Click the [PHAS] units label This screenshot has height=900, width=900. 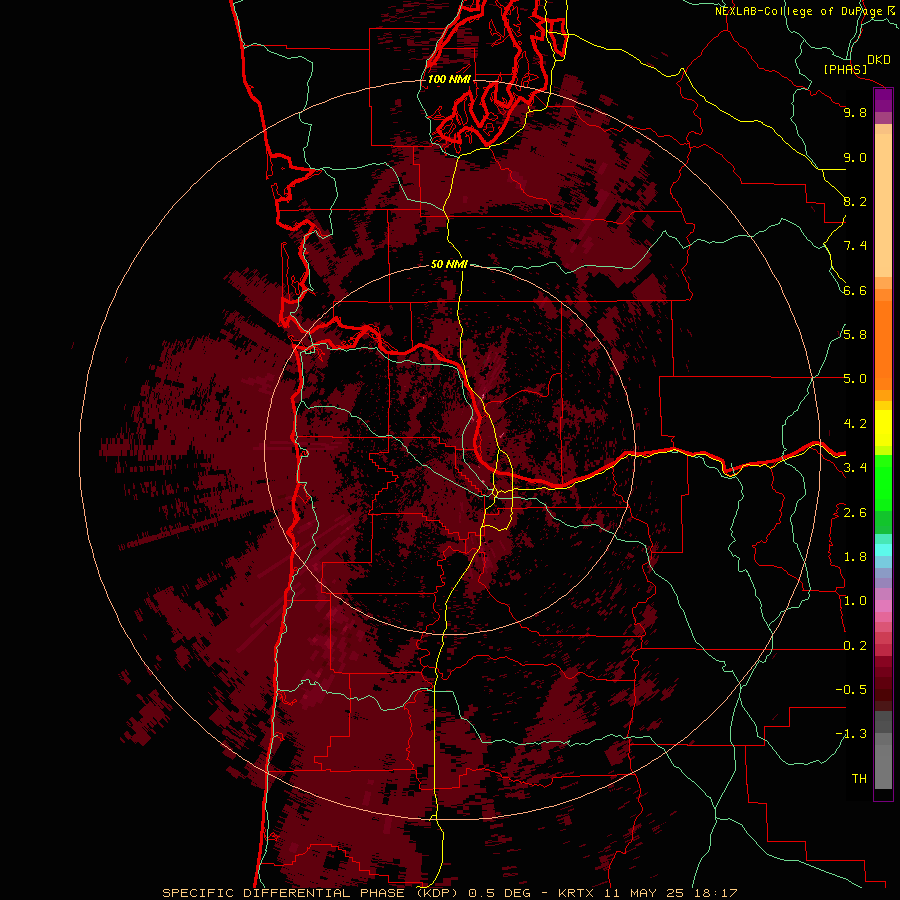pos(845,69)
